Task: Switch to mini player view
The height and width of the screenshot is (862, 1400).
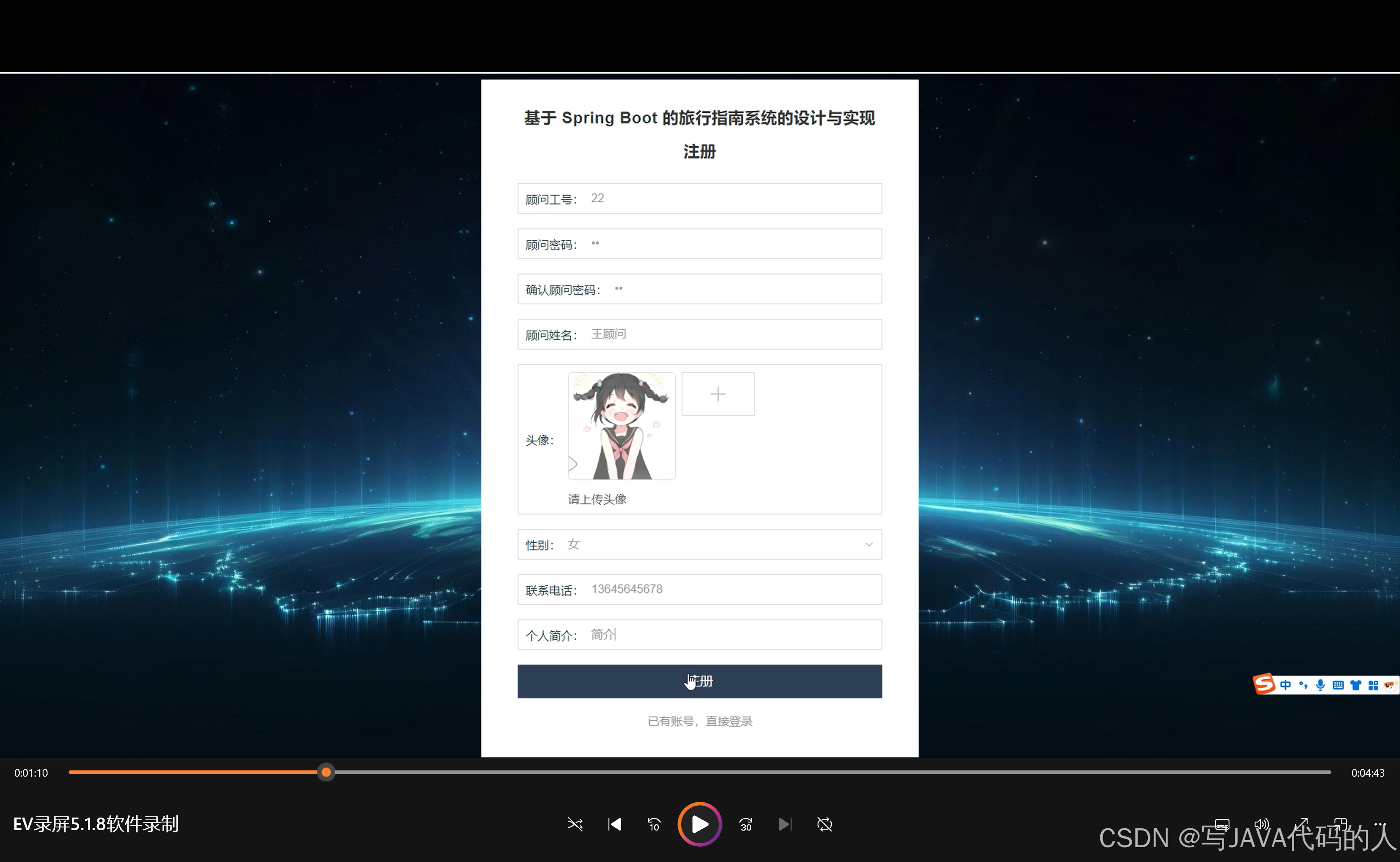Action: [1341, 824]
